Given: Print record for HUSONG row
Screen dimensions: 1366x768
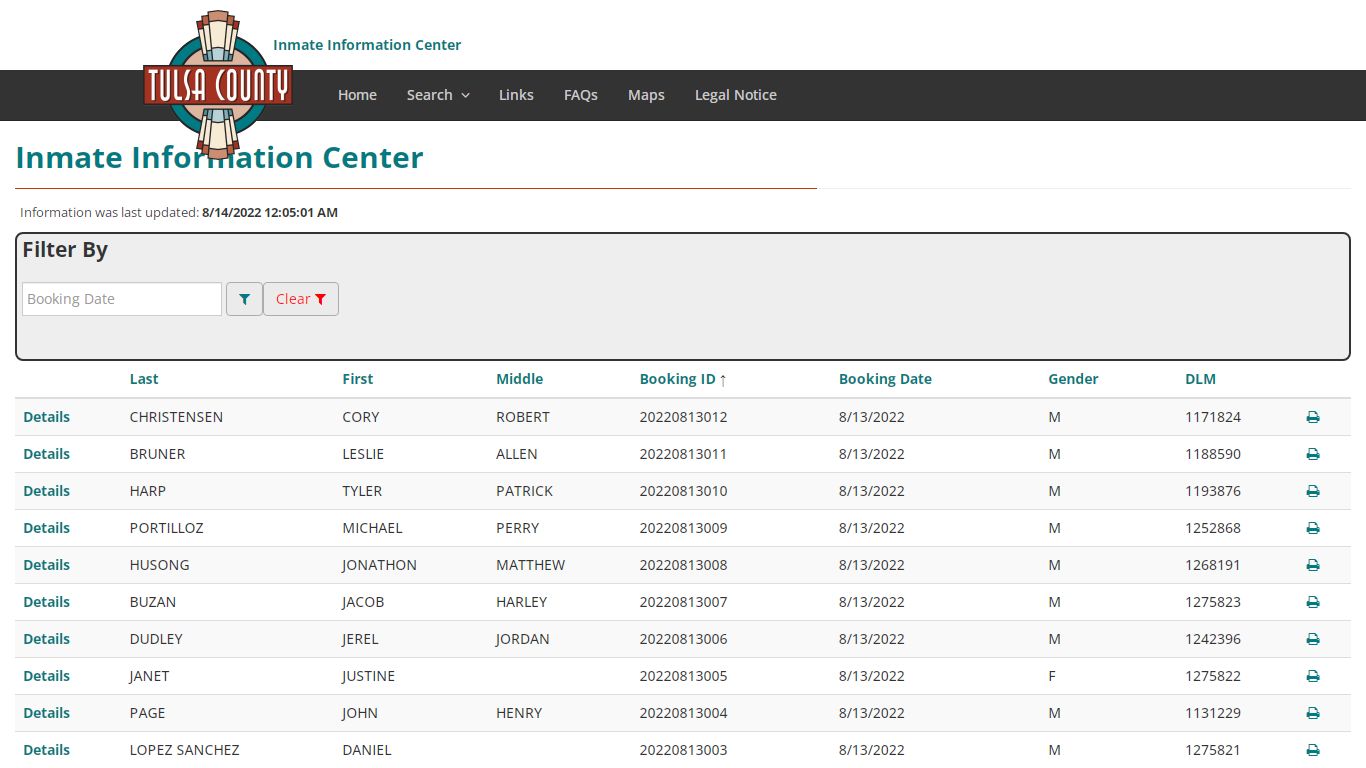Looking at the screenshot, I should tap(1313, 565).
